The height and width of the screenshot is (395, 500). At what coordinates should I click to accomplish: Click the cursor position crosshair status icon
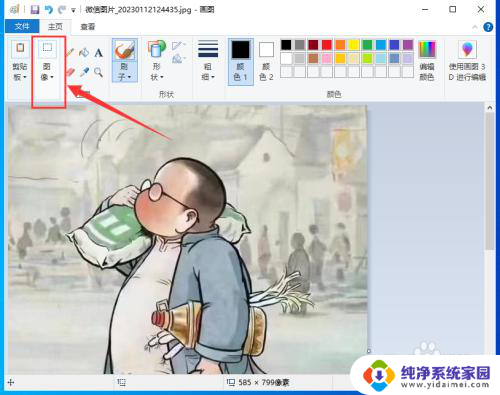(x=11, y=383)
